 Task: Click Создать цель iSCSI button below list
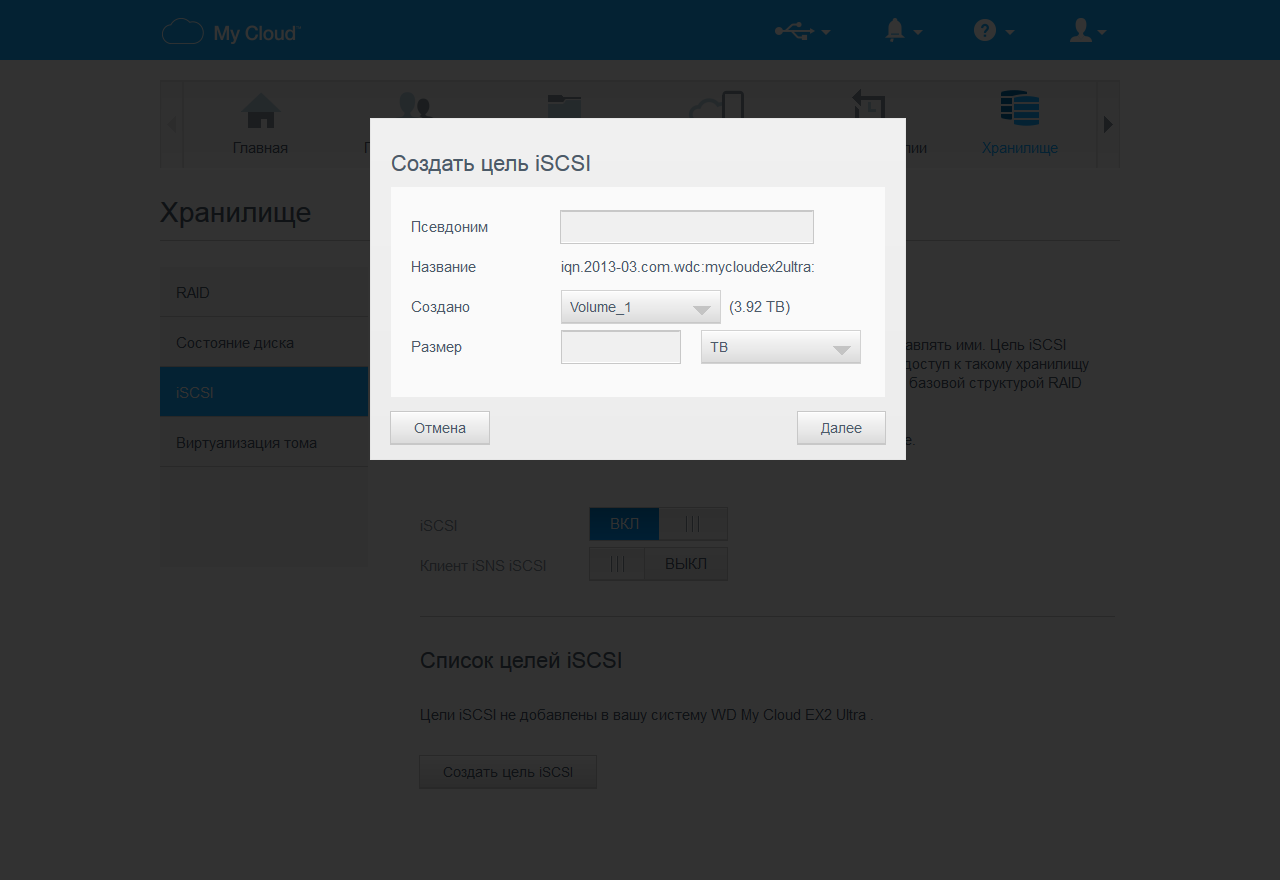pos(508,772)
